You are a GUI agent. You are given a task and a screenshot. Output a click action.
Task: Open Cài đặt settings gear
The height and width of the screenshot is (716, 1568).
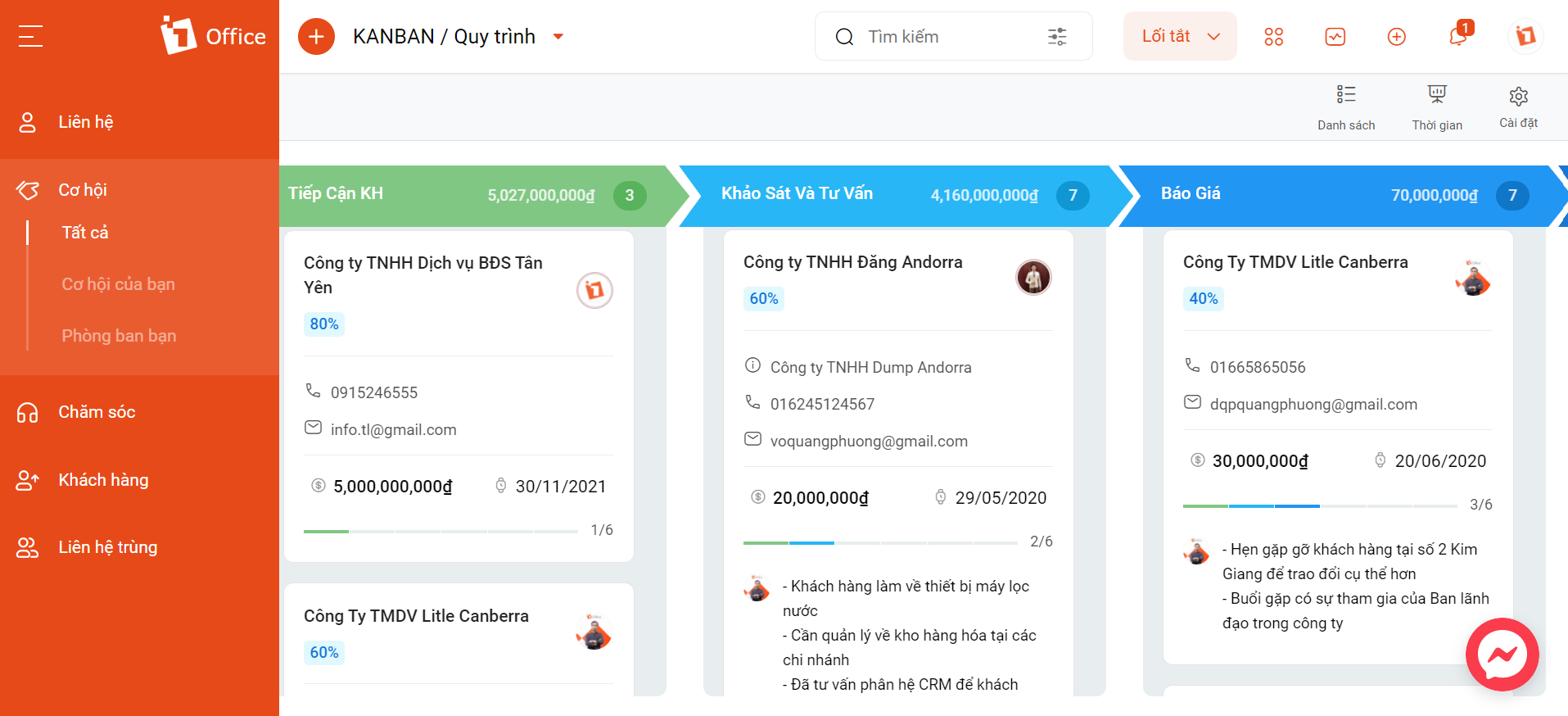click(1519, 107)
